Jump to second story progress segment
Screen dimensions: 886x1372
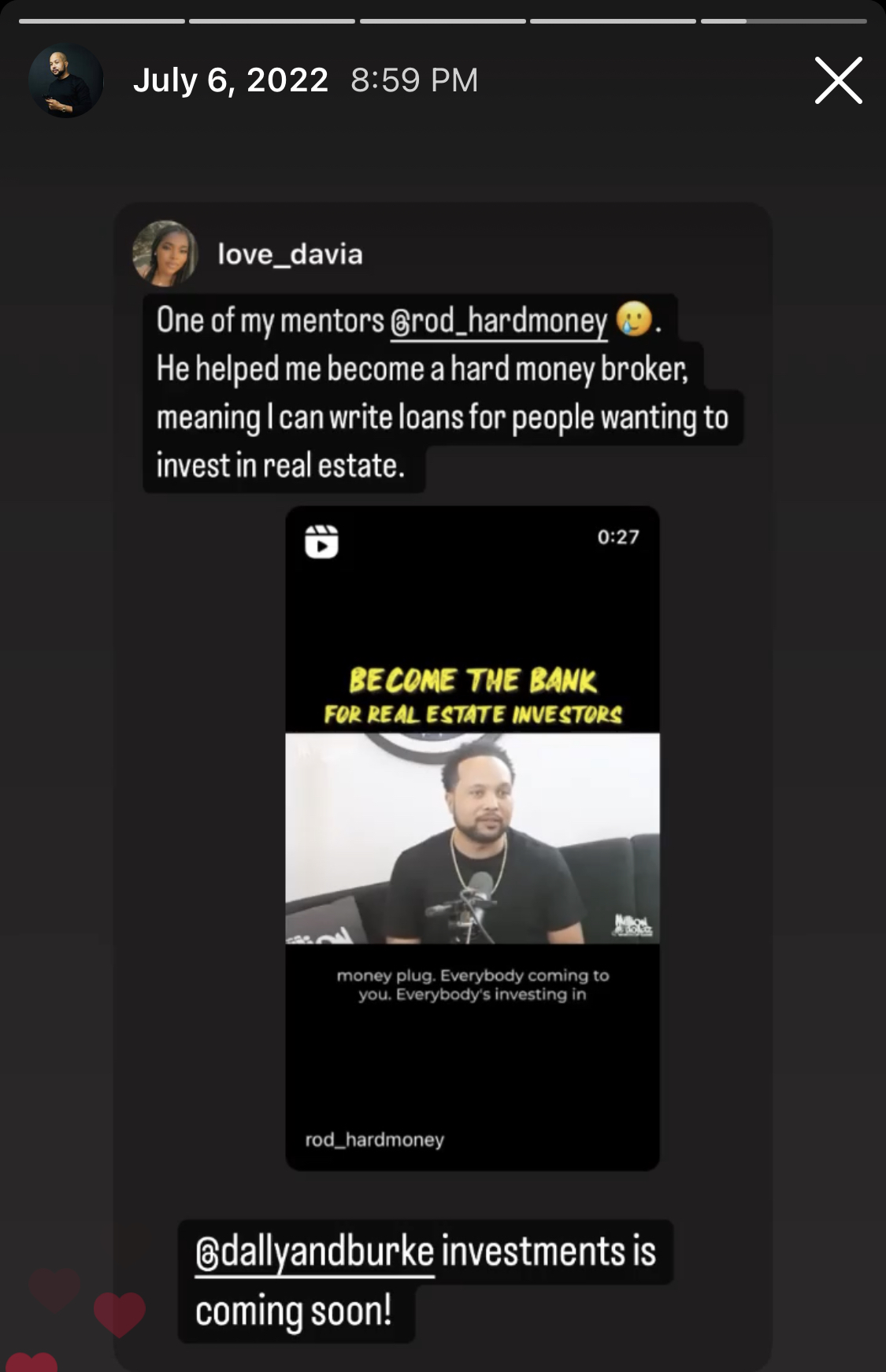click(272, 21)
